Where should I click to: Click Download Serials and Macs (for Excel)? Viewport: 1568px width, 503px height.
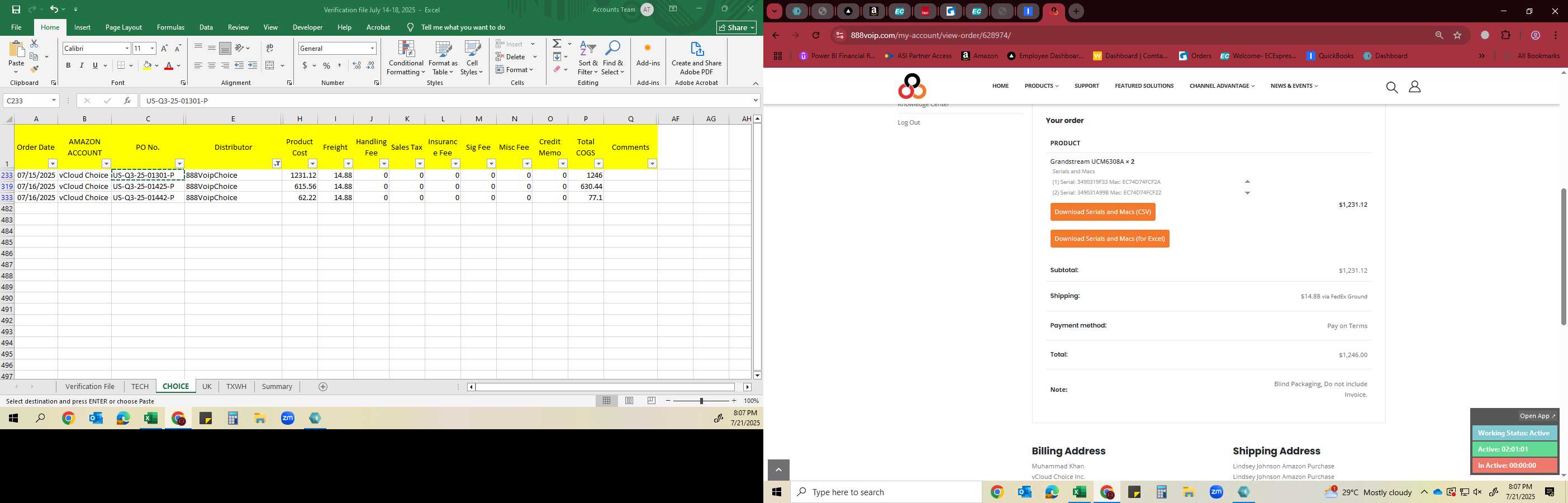pos(1110,239)
